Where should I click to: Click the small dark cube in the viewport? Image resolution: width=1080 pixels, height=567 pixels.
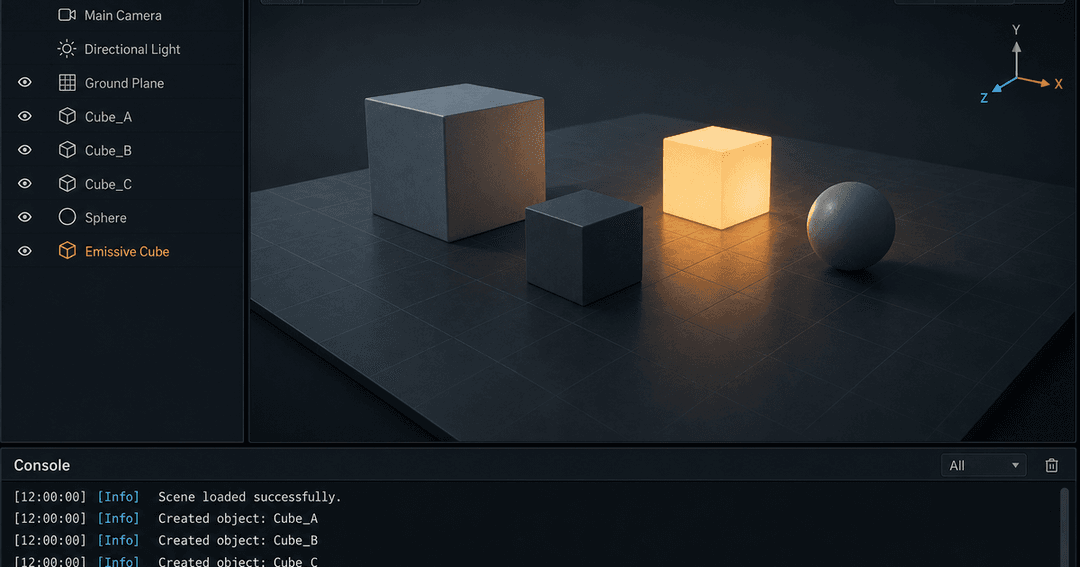pyautogui.click(x=584, y=247)
